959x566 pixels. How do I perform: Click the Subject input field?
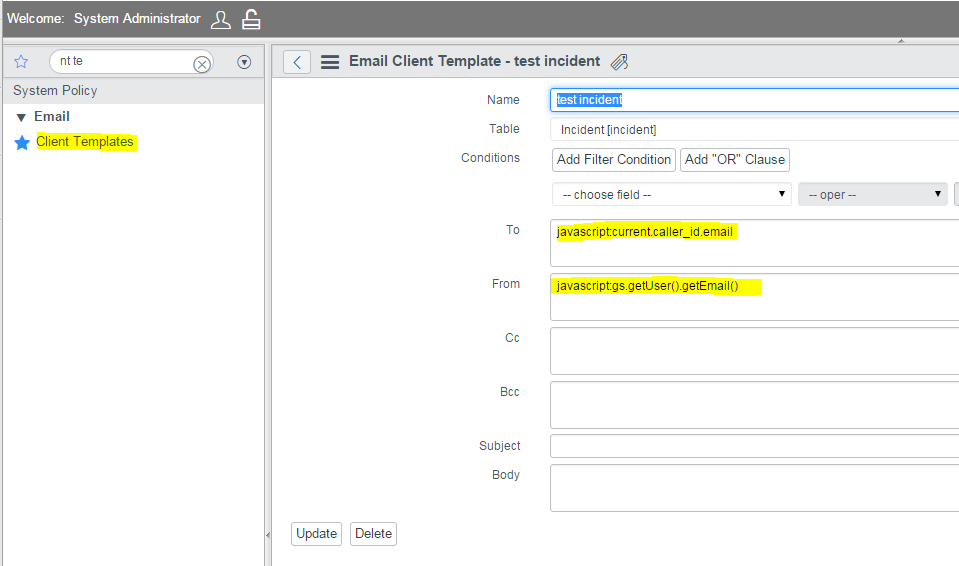pos(754,446)
